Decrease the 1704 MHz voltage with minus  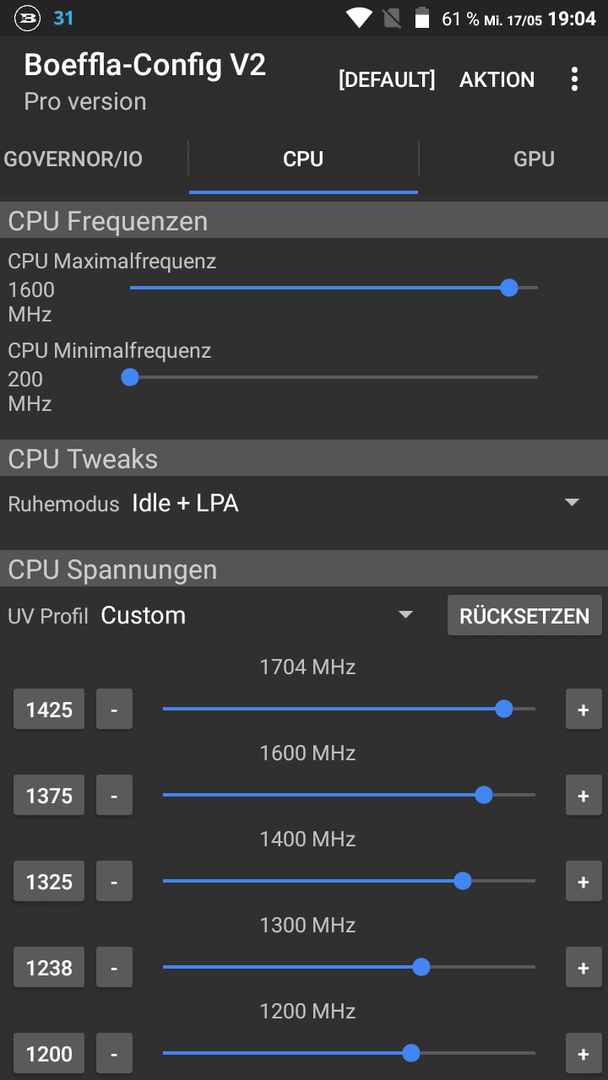coord(114,709)
